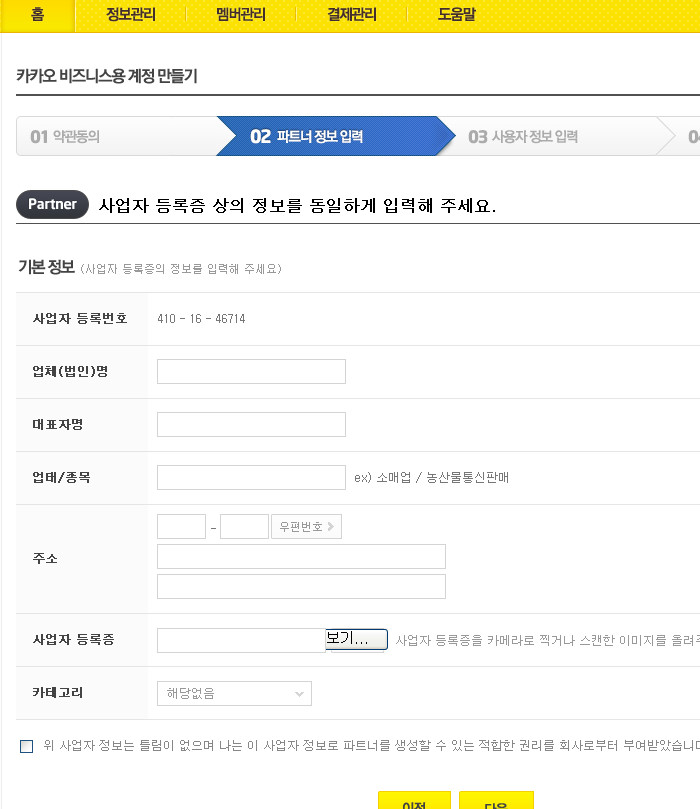Open the 도움말 menu

457,14
